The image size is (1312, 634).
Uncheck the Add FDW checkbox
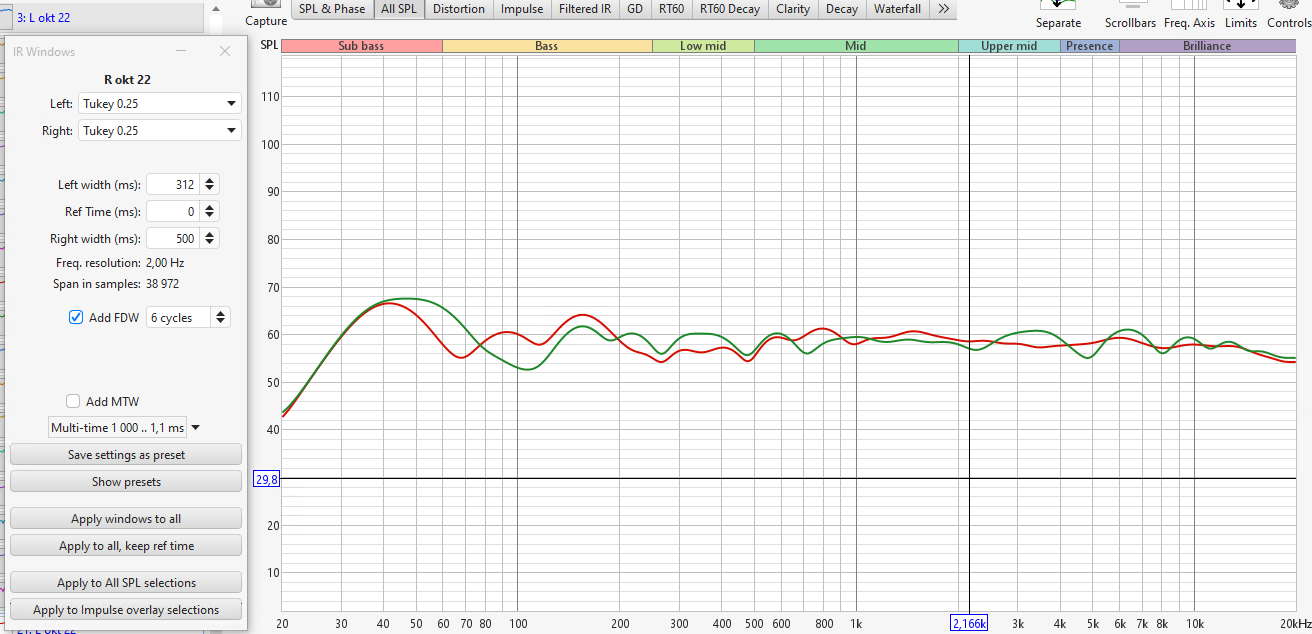tap(76, 317)
